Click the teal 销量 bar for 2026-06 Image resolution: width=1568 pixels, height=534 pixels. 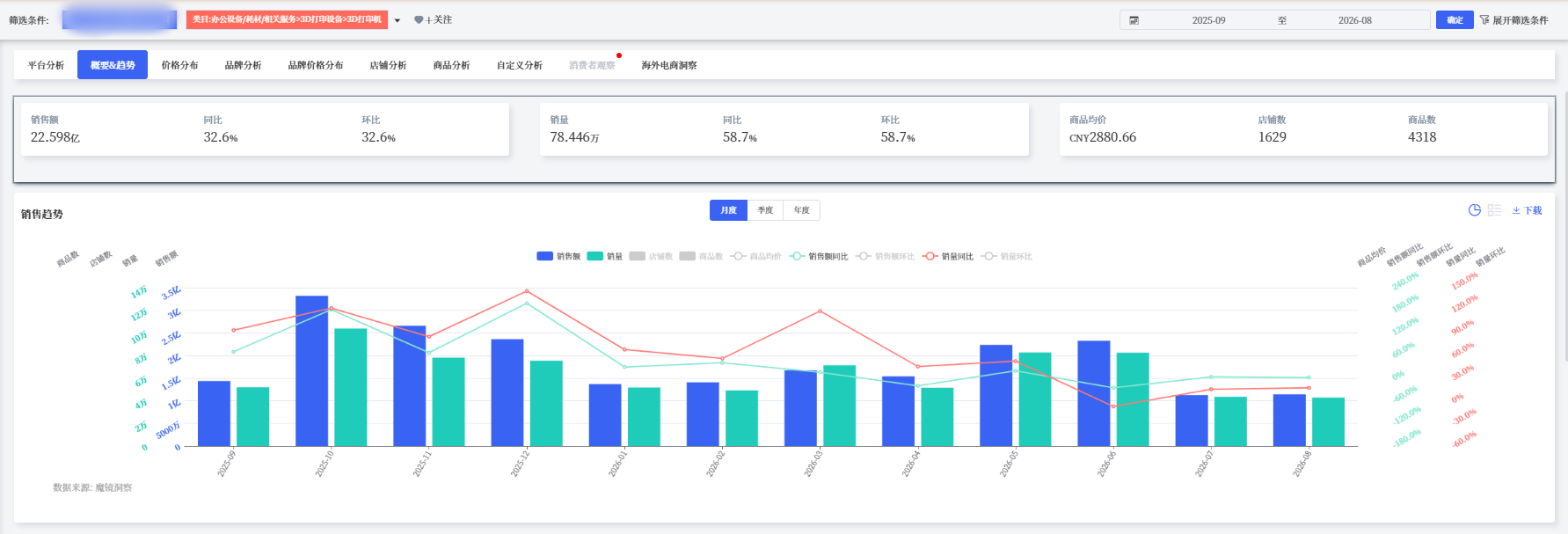click(x=1133, y=399)
